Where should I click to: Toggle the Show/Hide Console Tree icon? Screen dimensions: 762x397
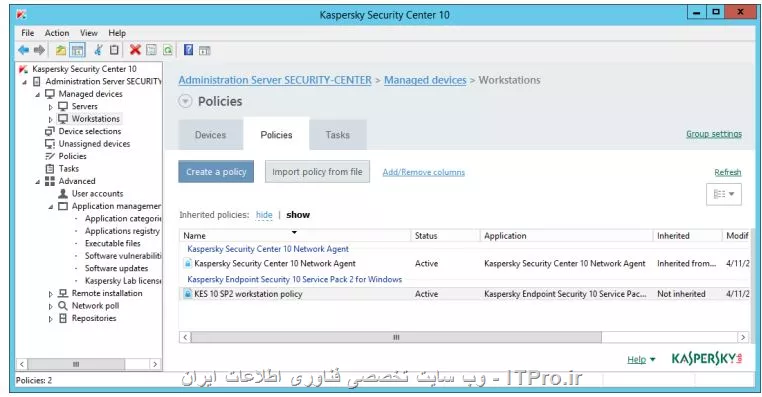point(77,50)
